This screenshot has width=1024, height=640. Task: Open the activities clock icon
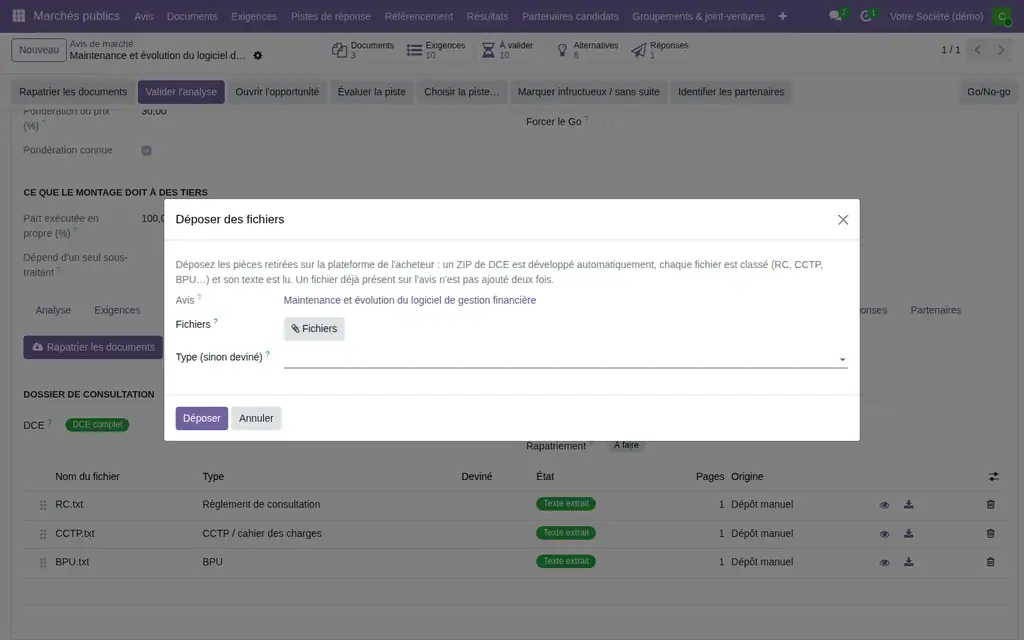pos(866,16)
